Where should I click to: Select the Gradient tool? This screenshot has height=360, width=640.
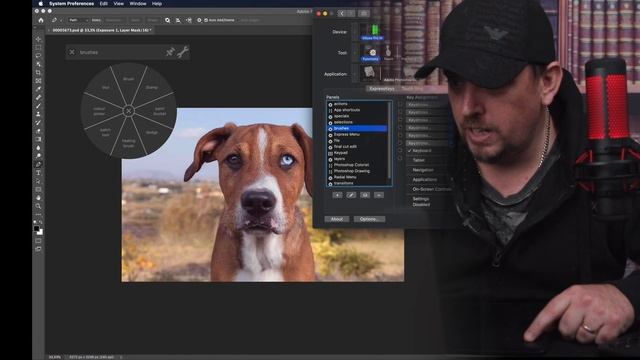38,140
